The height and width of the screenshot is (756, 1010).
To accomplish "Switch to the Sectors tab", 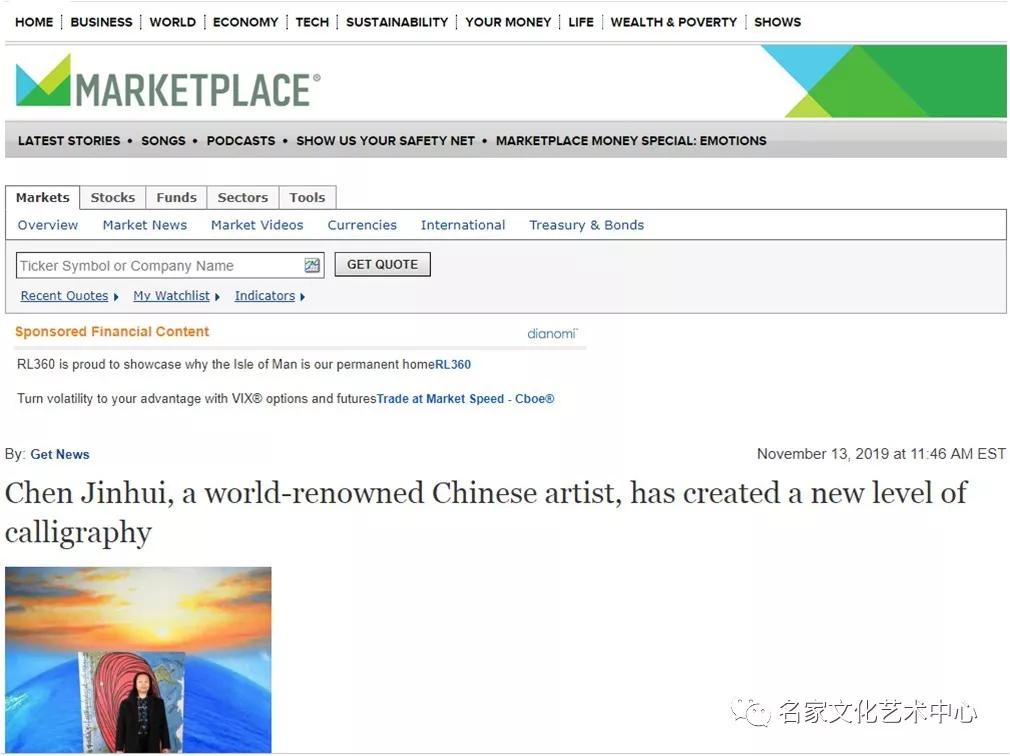I will (x=243, y=198).
